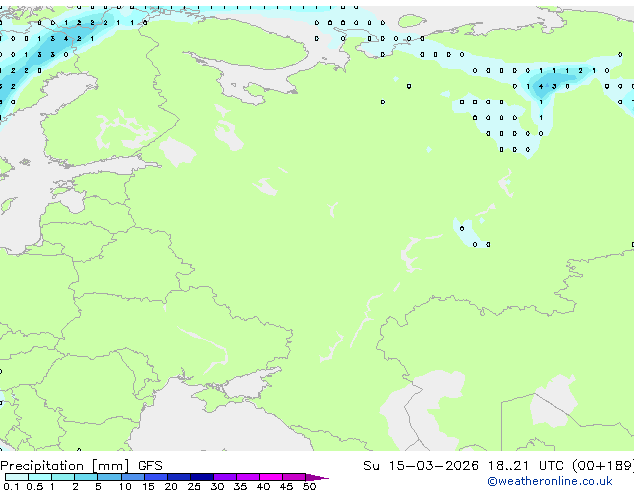Click the '0.1' label under the legend
Screen dimensions: 634x490
click(x=11, y=486)
